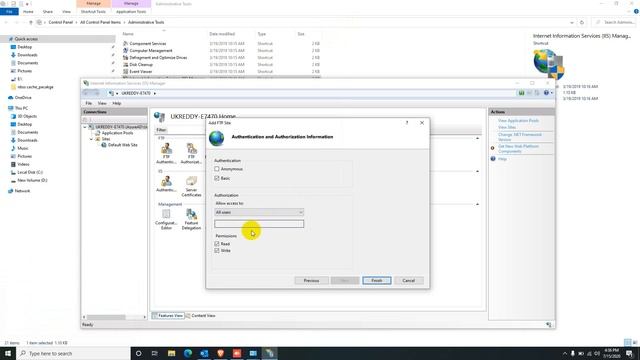Open the FTP Authorization feature icon
The image size is (640, 360).
tap(191, 153)
